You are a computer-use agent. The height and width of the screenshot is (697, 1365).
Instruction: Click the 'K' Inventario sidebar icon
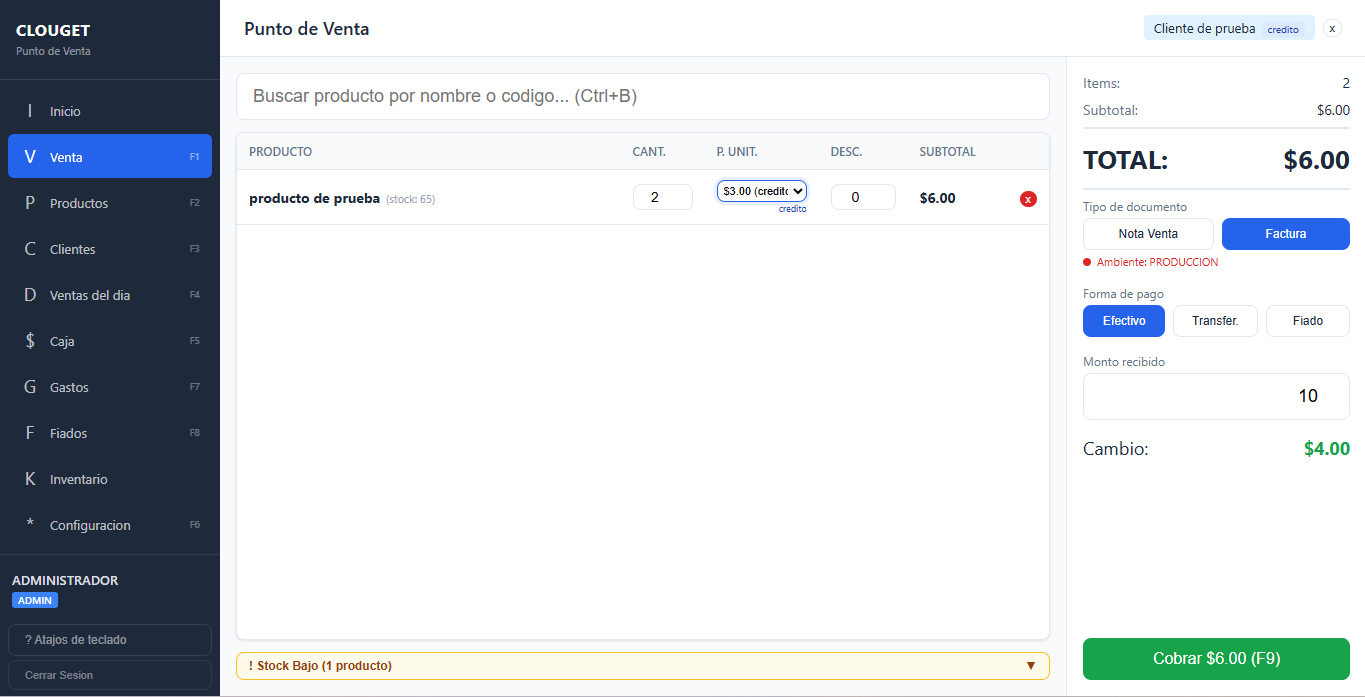click(x=30, y=479)
